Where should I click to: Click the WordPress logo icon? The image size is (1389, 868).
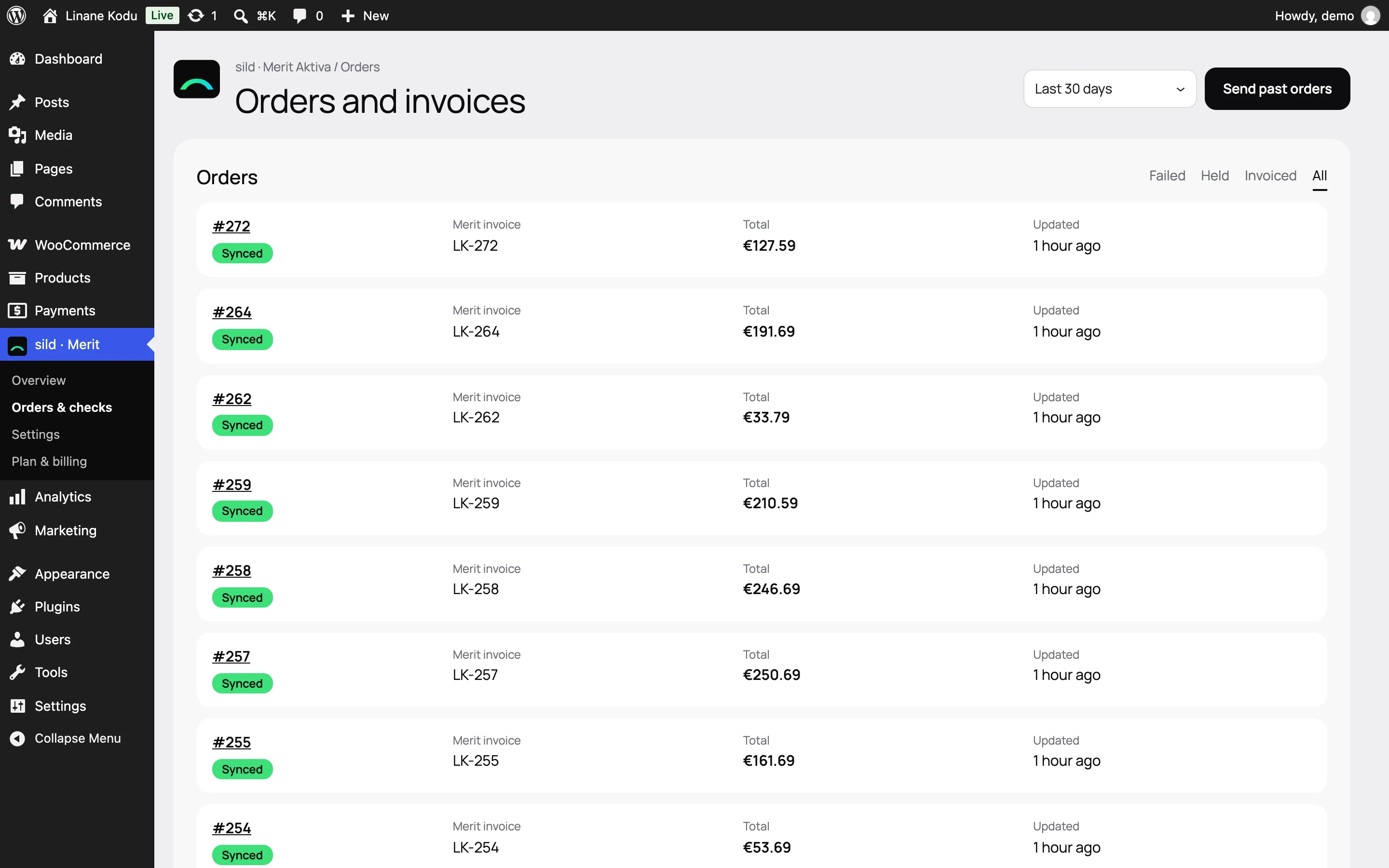(x=17, y=15)
